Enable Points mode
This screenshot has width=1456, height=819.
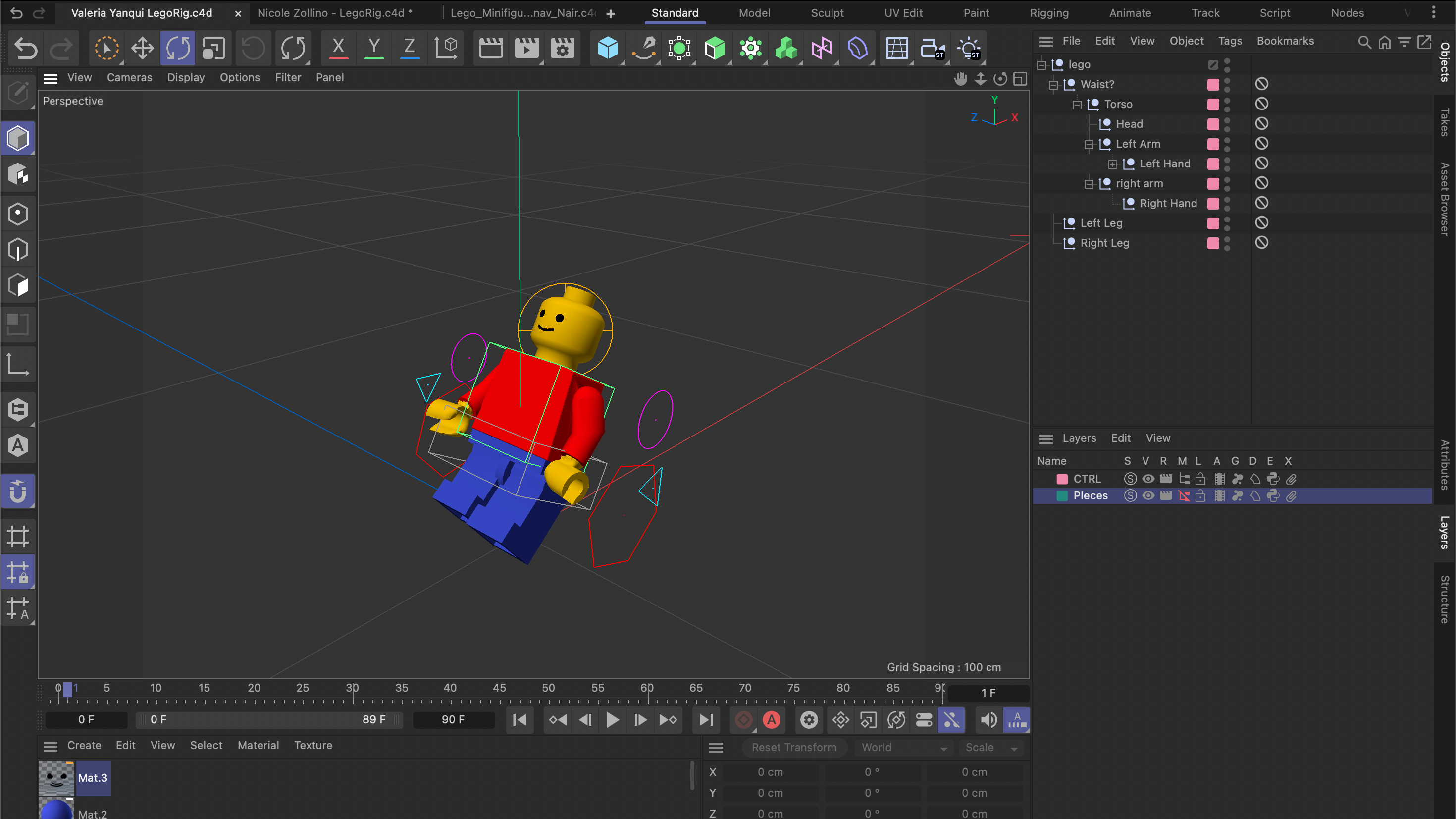[18, 214]
